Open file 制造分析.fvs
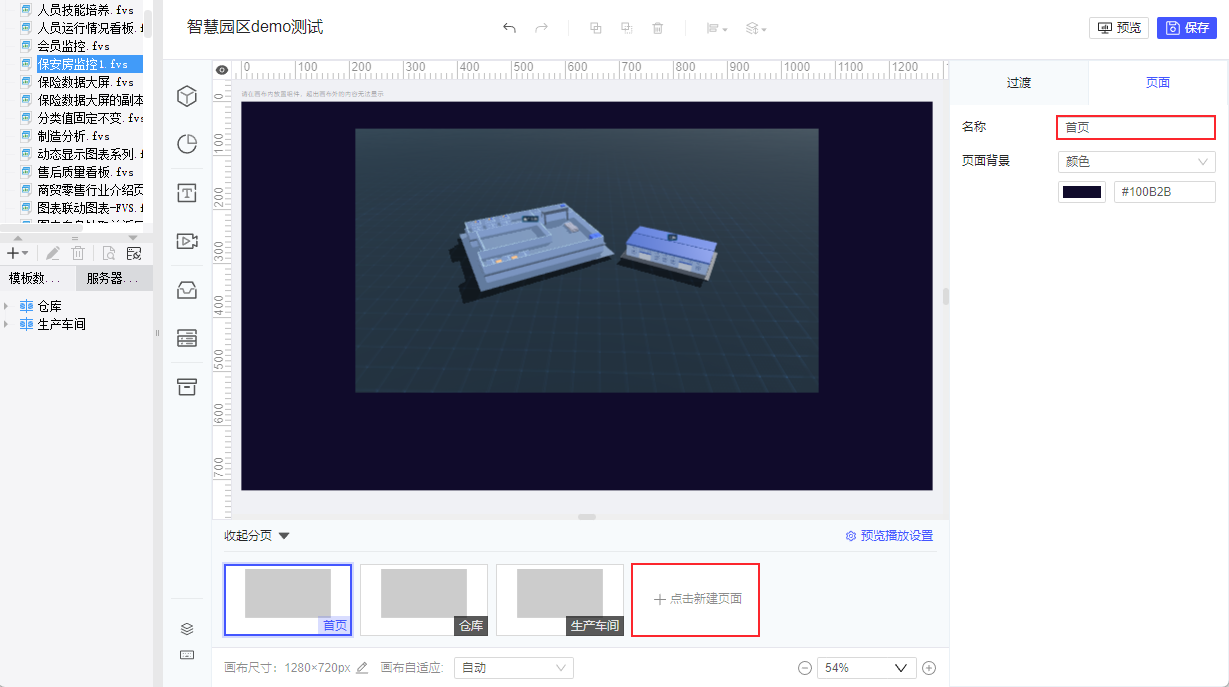The height and width of the screenshot is (687, 1229). (73, 136)
